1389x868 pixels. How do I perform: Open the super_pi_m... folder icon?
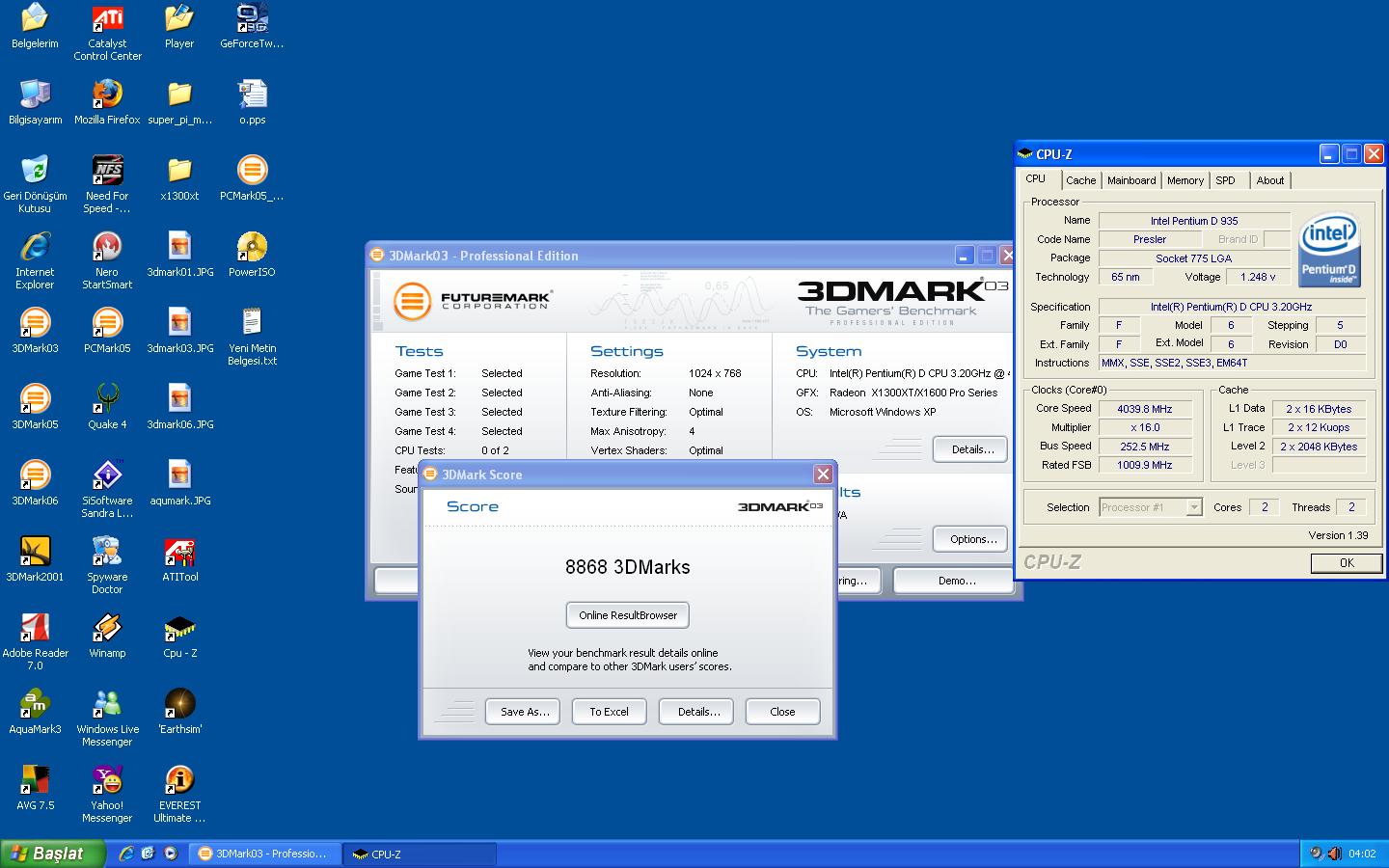[x=179, y=102]
